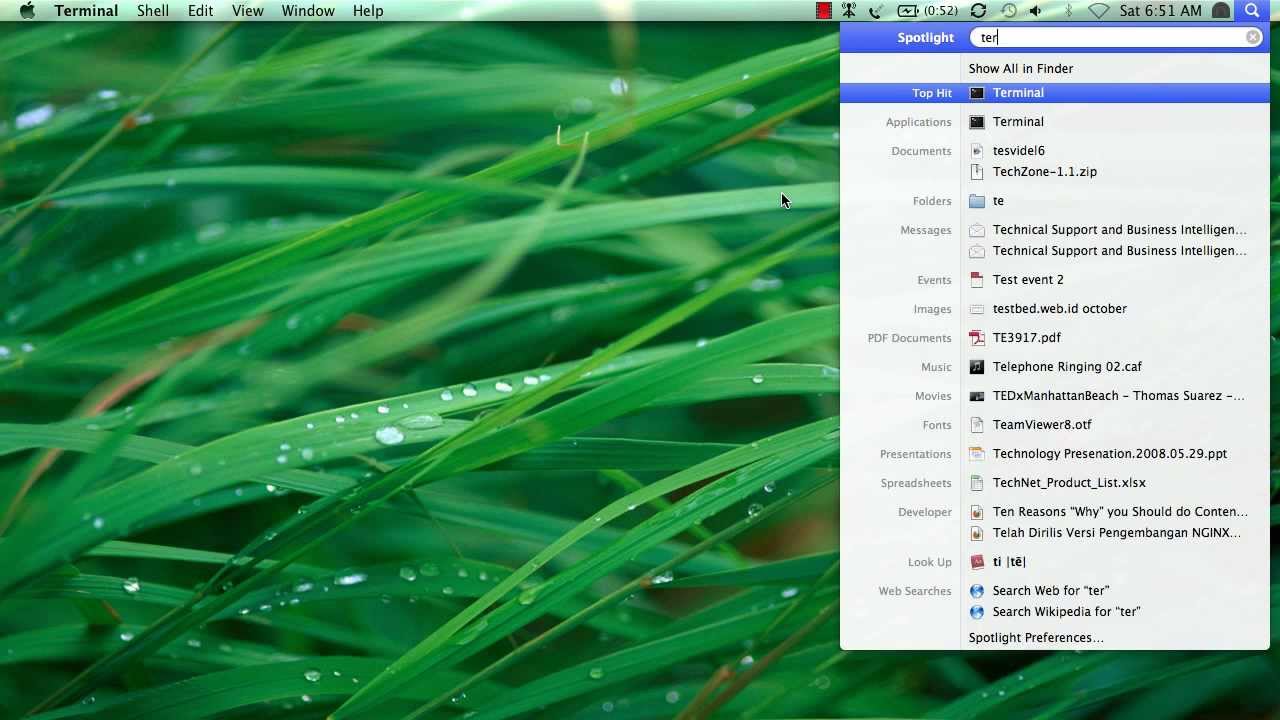The height and width of the screenshot is (720, 1280).
Task: Click the music note icon for Telephone Ringing
Action: click(x=977, y=367)
